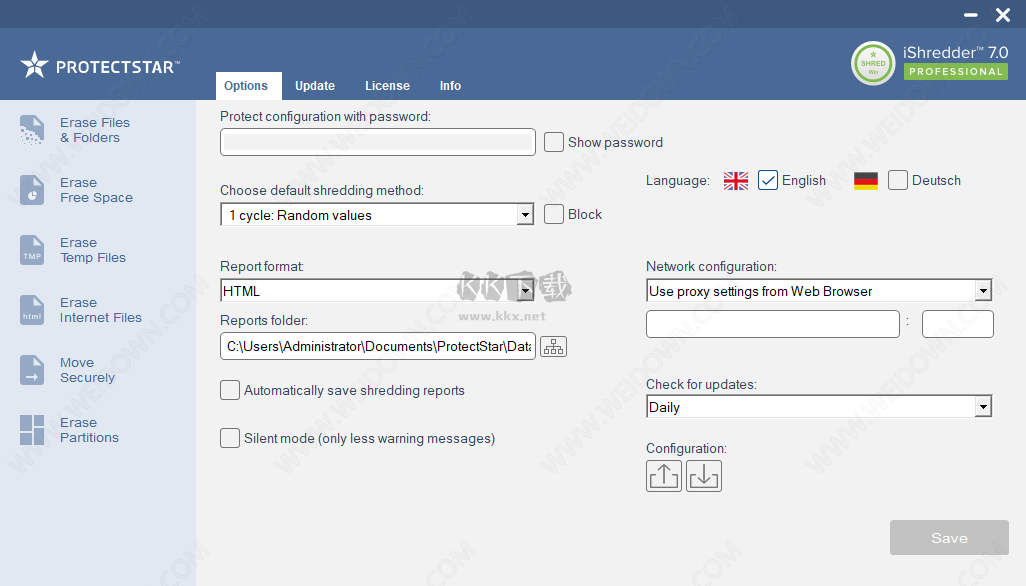Export configuration with the upload arrow icon
Image resolution: width=1026 pixels, height=586 pixels.
664,475
